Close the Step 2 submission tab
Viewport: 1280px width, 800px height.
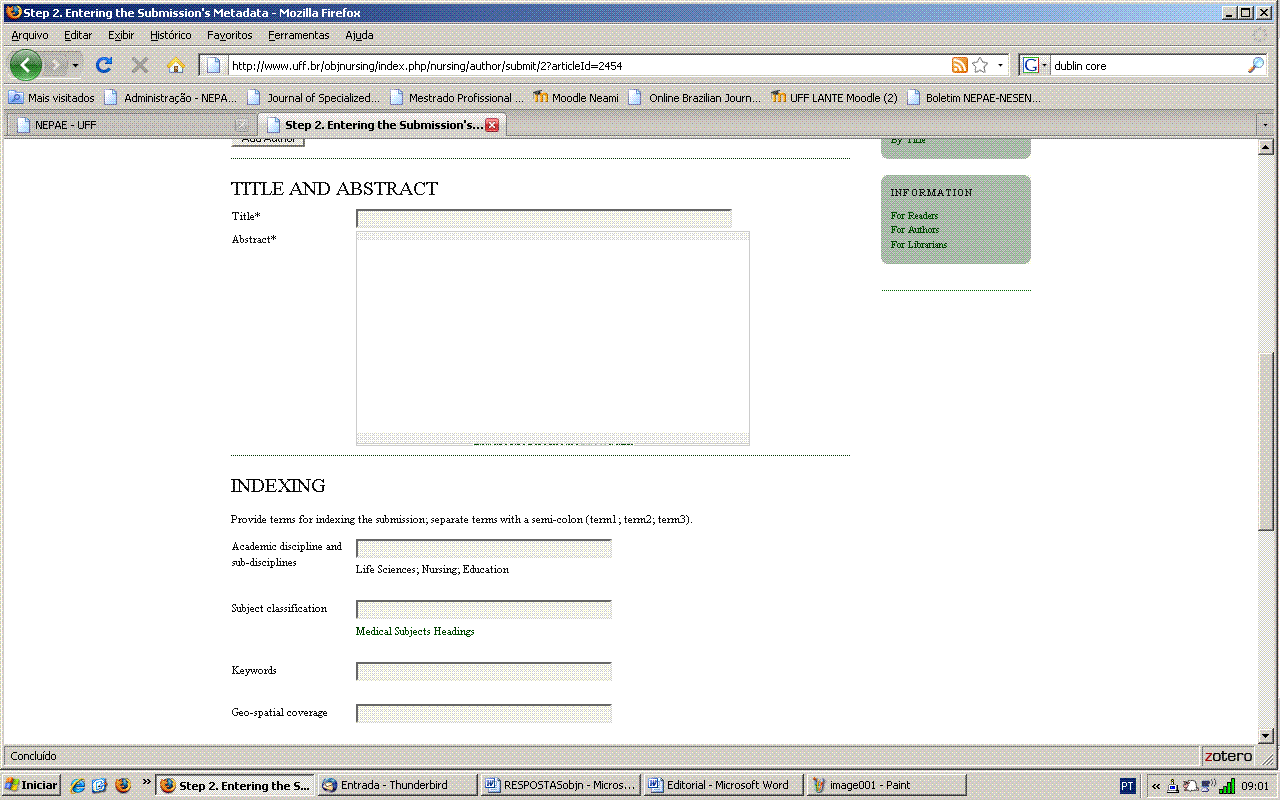click(492, 125)
